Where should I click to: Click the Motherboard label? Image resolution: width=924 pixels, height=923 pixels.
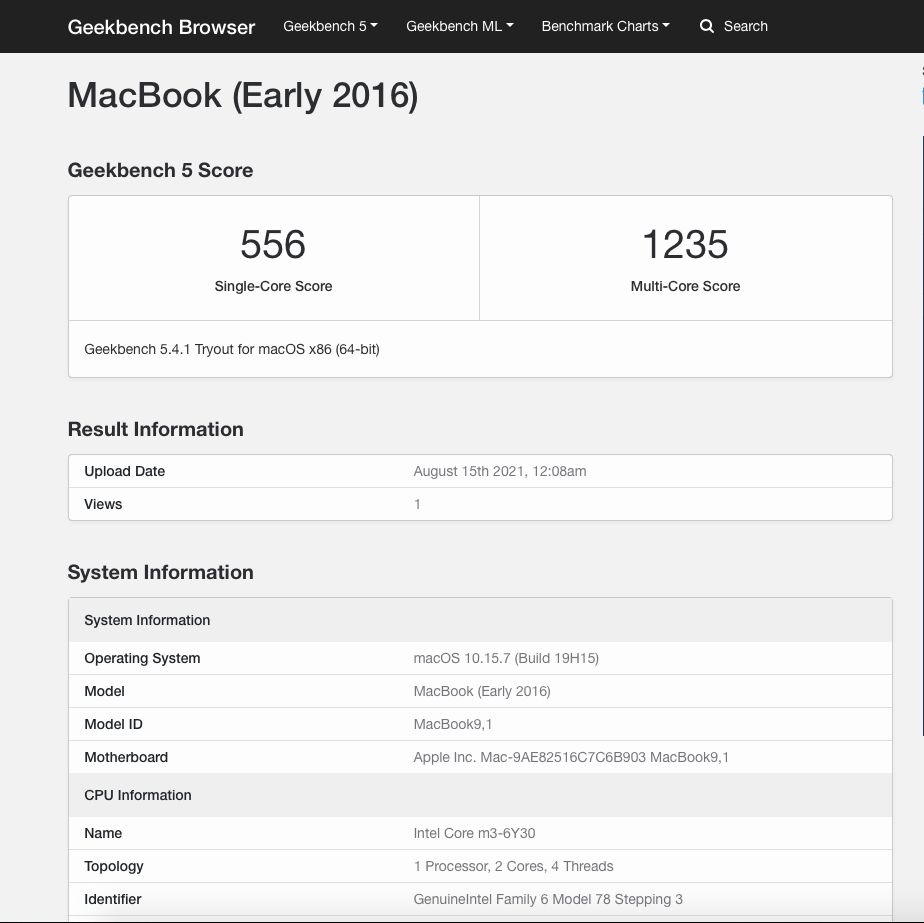126,757
